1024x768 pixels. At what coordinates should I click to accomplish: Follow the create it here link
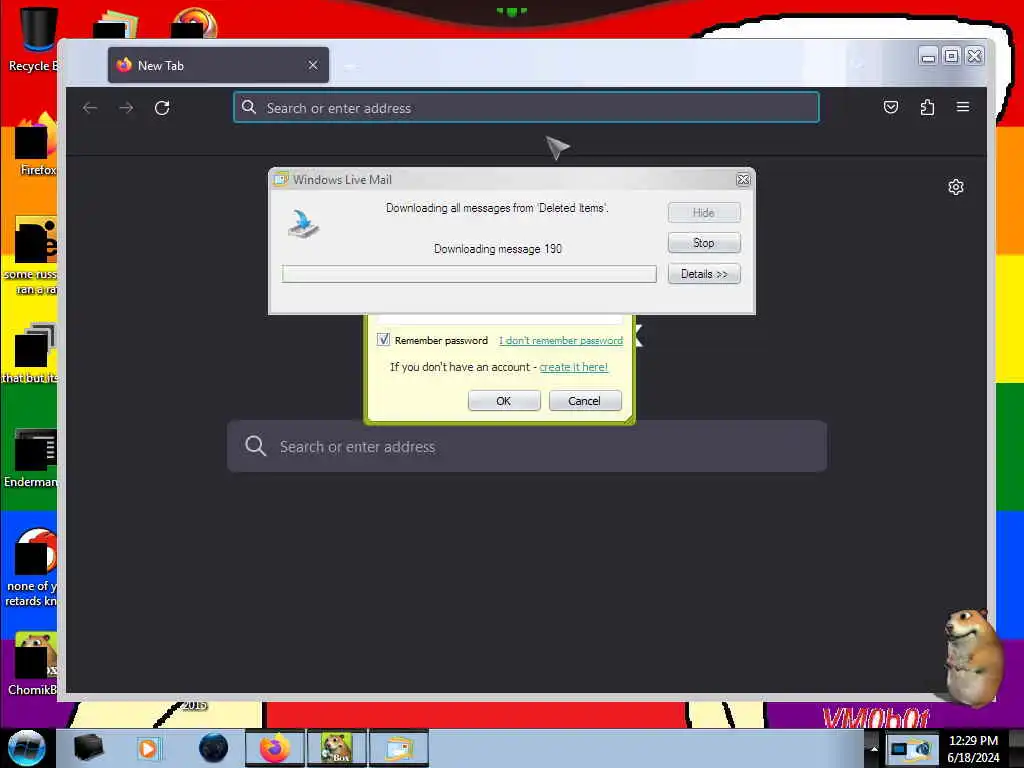[573, 367]
